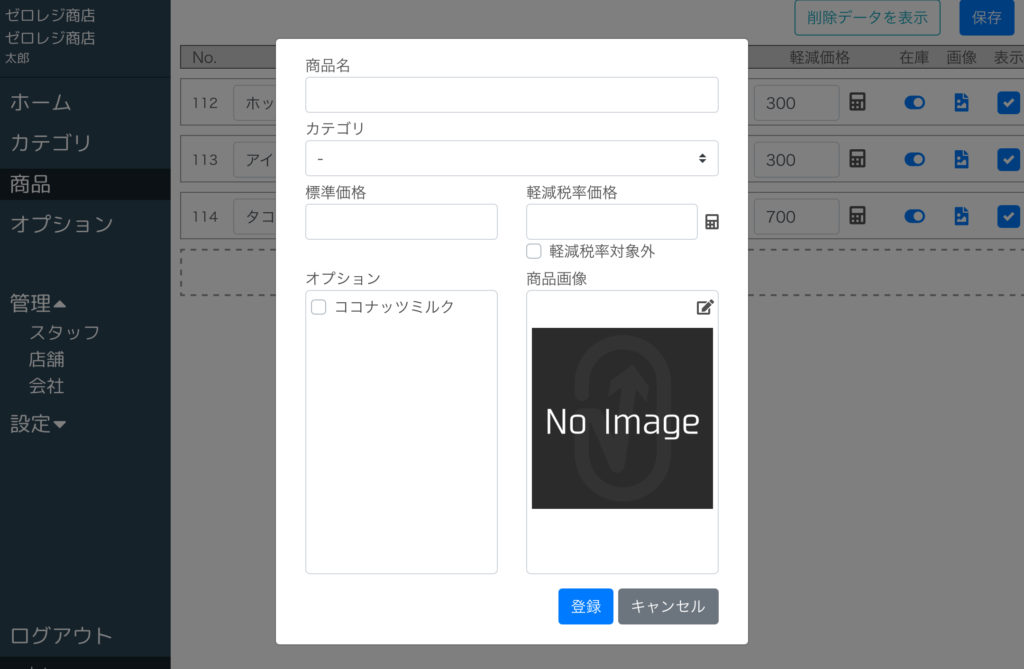The image size is (1024, 669).
Task: Open calculator icon in row 113
Action: coord(857,159)
